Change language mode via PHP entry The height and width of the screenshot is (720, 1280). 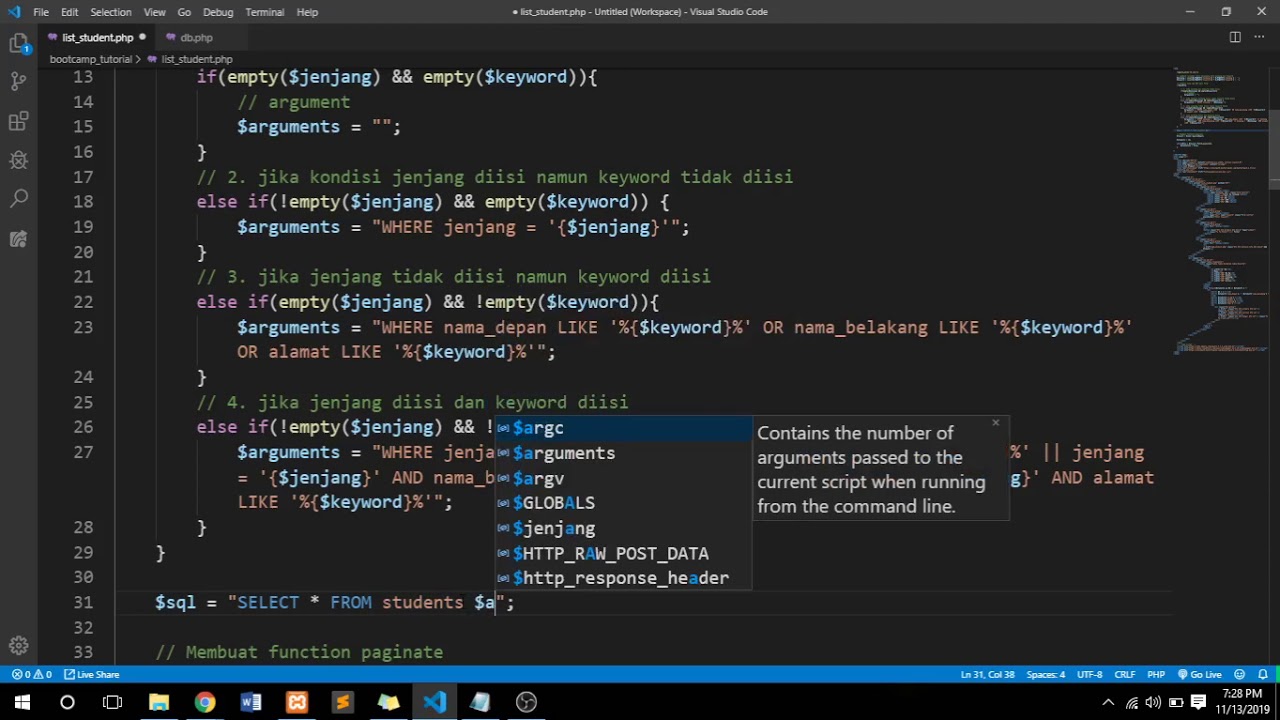point(1156,675)
